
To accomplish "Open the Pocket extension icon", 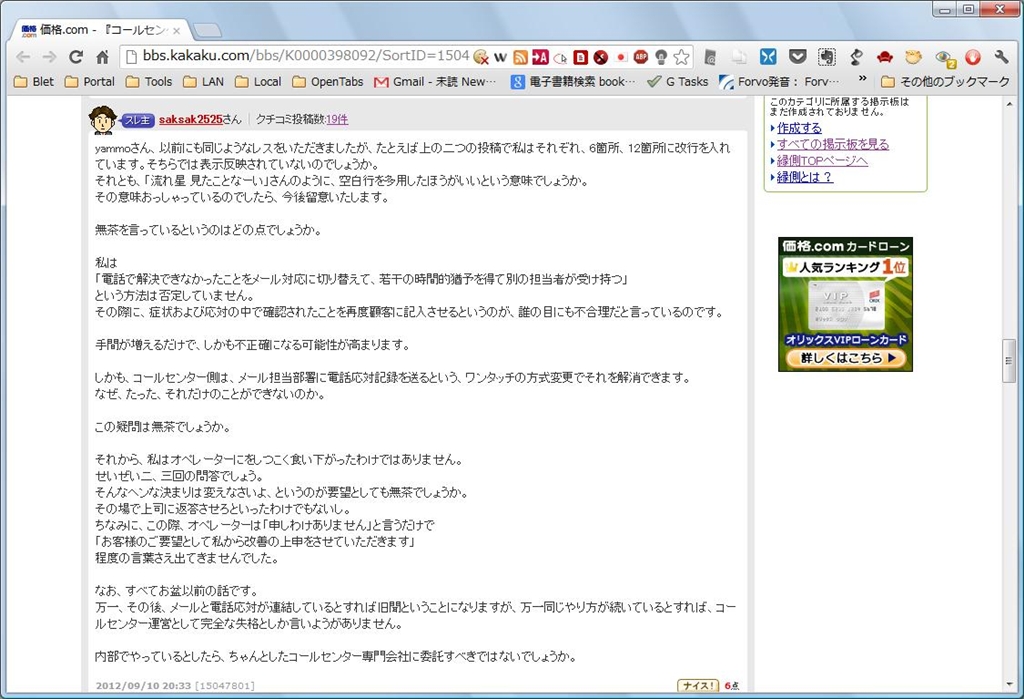I will pos(797,57).
